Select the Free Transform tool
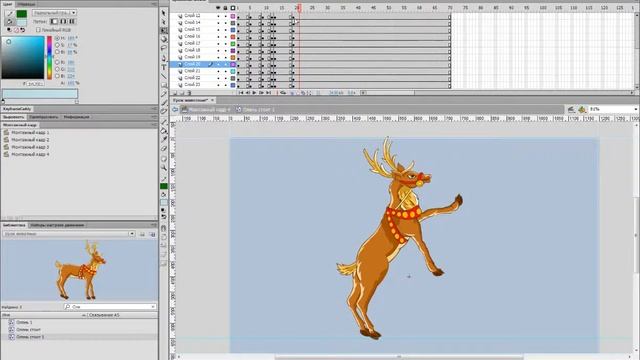Screen dimensions: 640x360 coord(164,31)
